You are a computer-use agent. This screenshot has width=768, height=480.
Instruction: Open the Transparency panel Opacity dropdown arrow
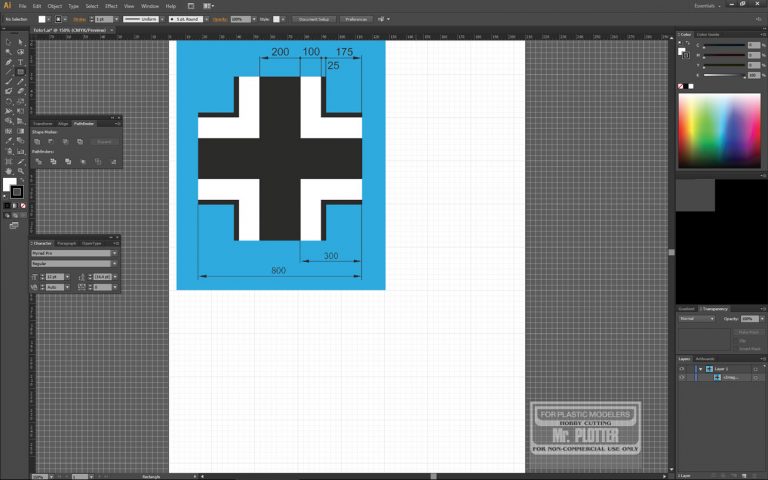[762, 319]
